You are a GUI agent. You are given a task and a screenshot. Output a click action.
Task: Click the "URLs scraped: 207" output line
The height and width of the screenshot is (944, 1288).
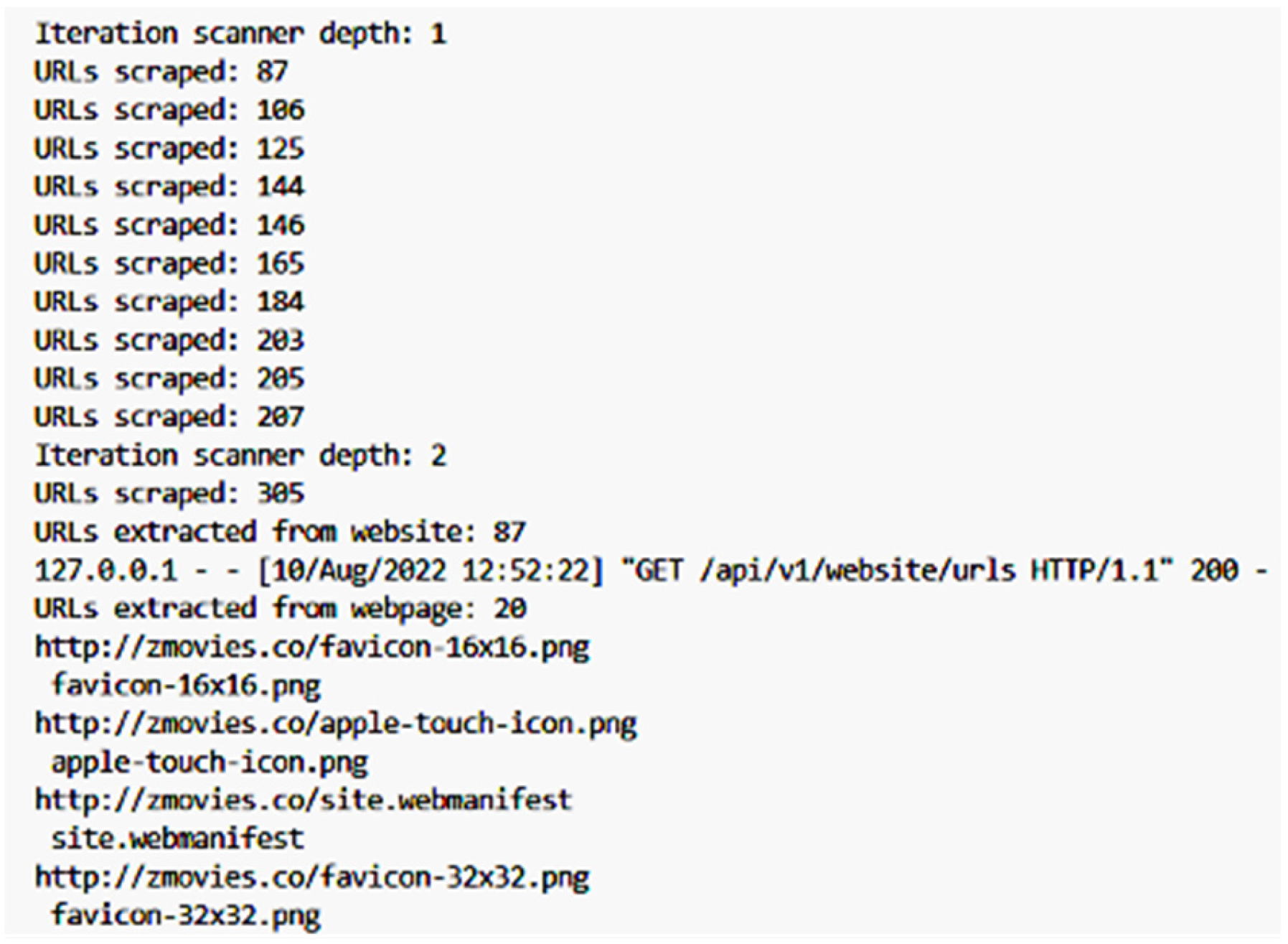coord(169,417)
